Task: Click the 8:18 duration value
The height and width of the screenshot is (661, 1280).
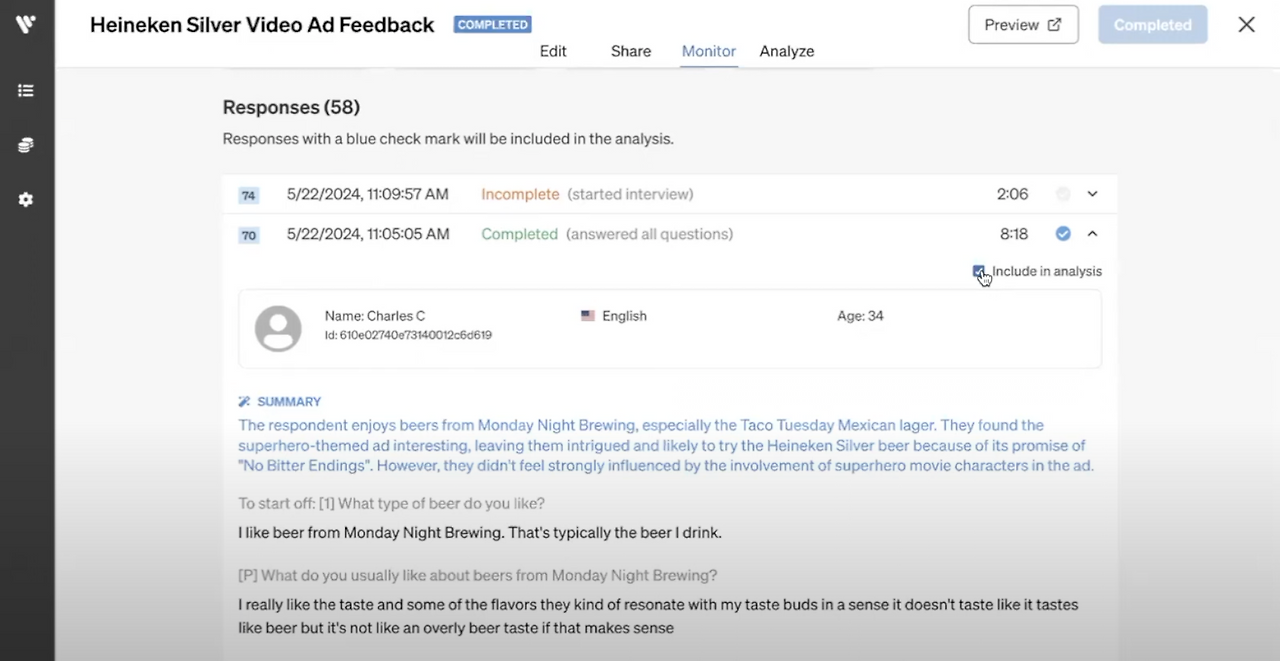Action: click(x=1013, y=234)
